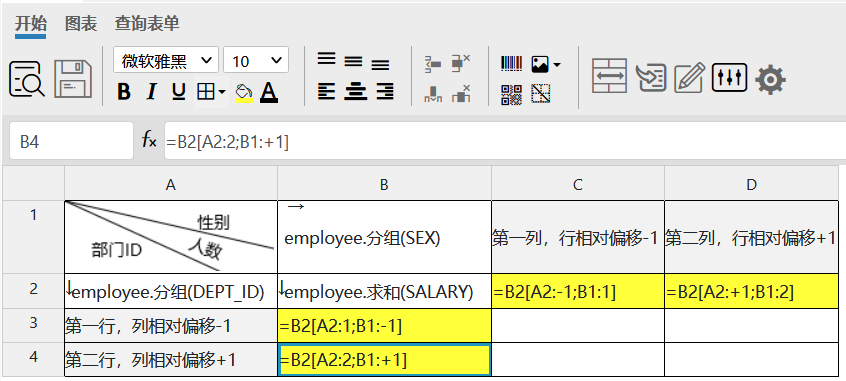Select the diagonal header cell A1

tap(171, 237)
